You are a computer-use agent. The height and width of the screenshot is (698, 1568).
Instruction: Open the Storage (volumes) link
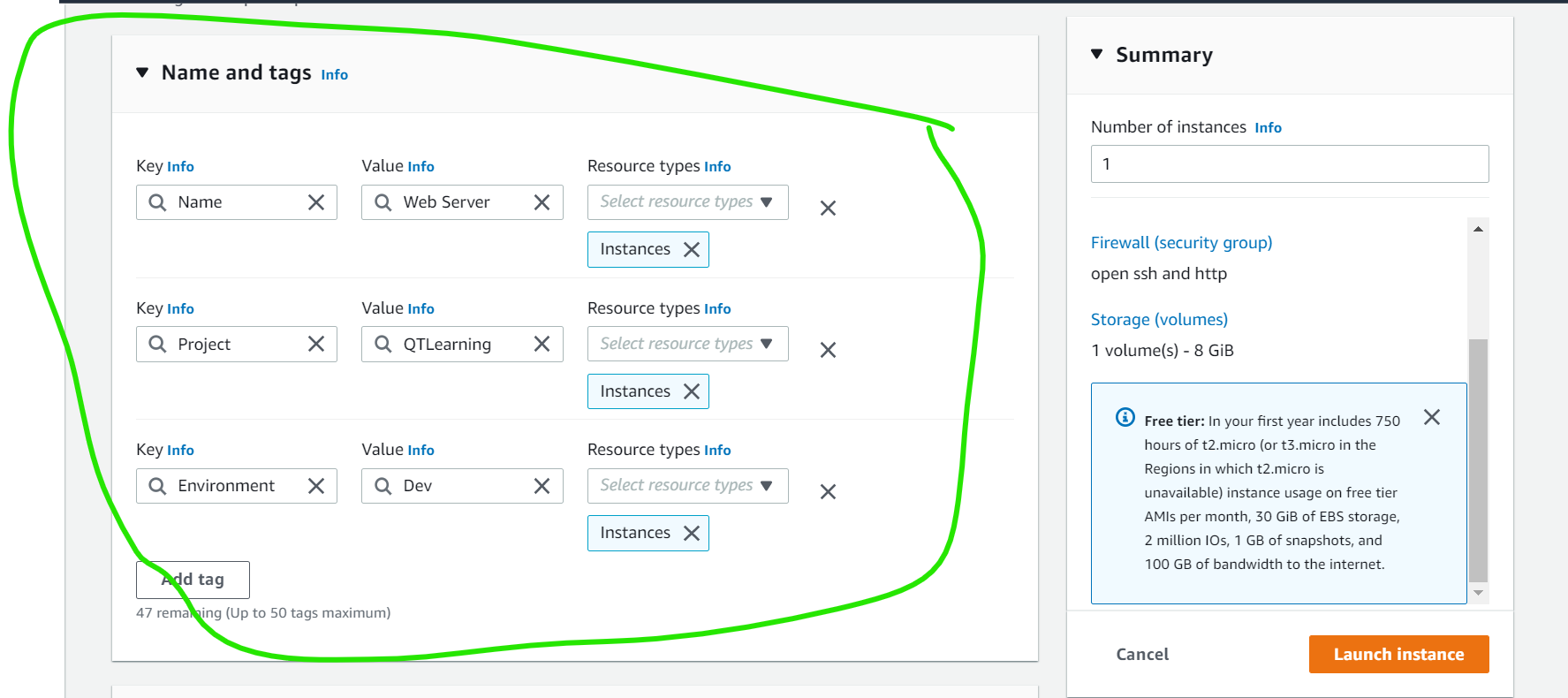pyautogui.click(x=1159, y=320)
